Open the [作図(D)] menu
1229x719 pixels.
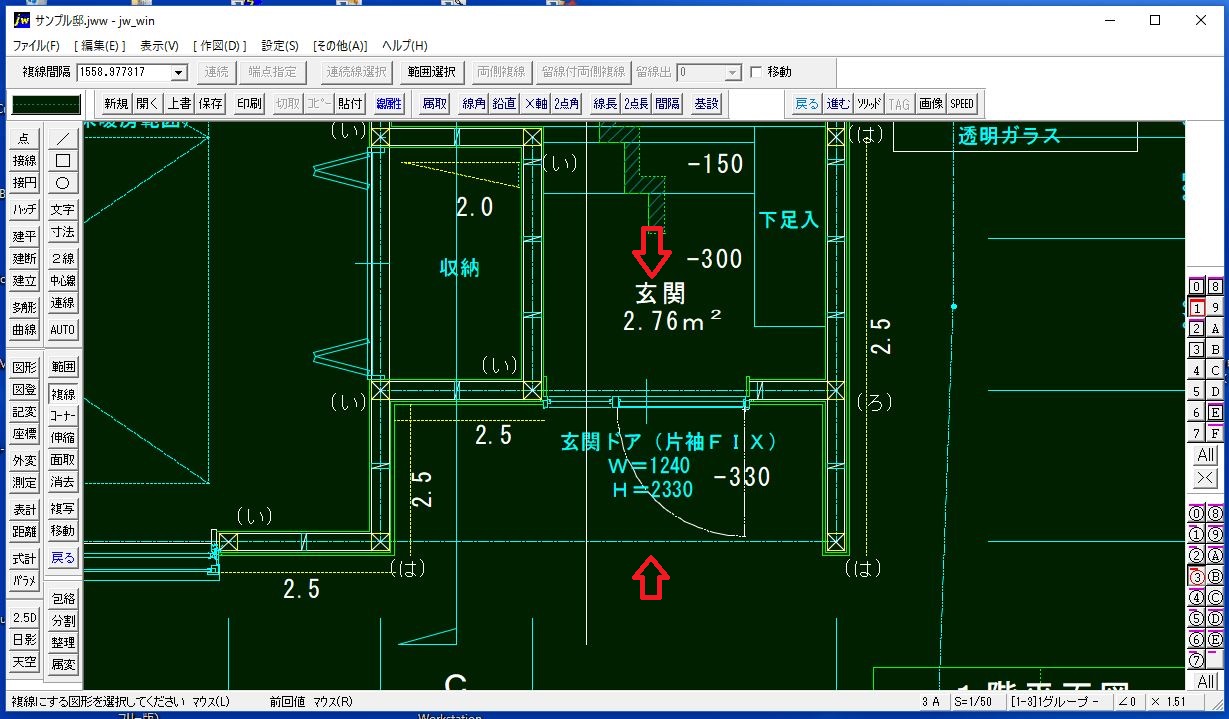tap(222, 46)
